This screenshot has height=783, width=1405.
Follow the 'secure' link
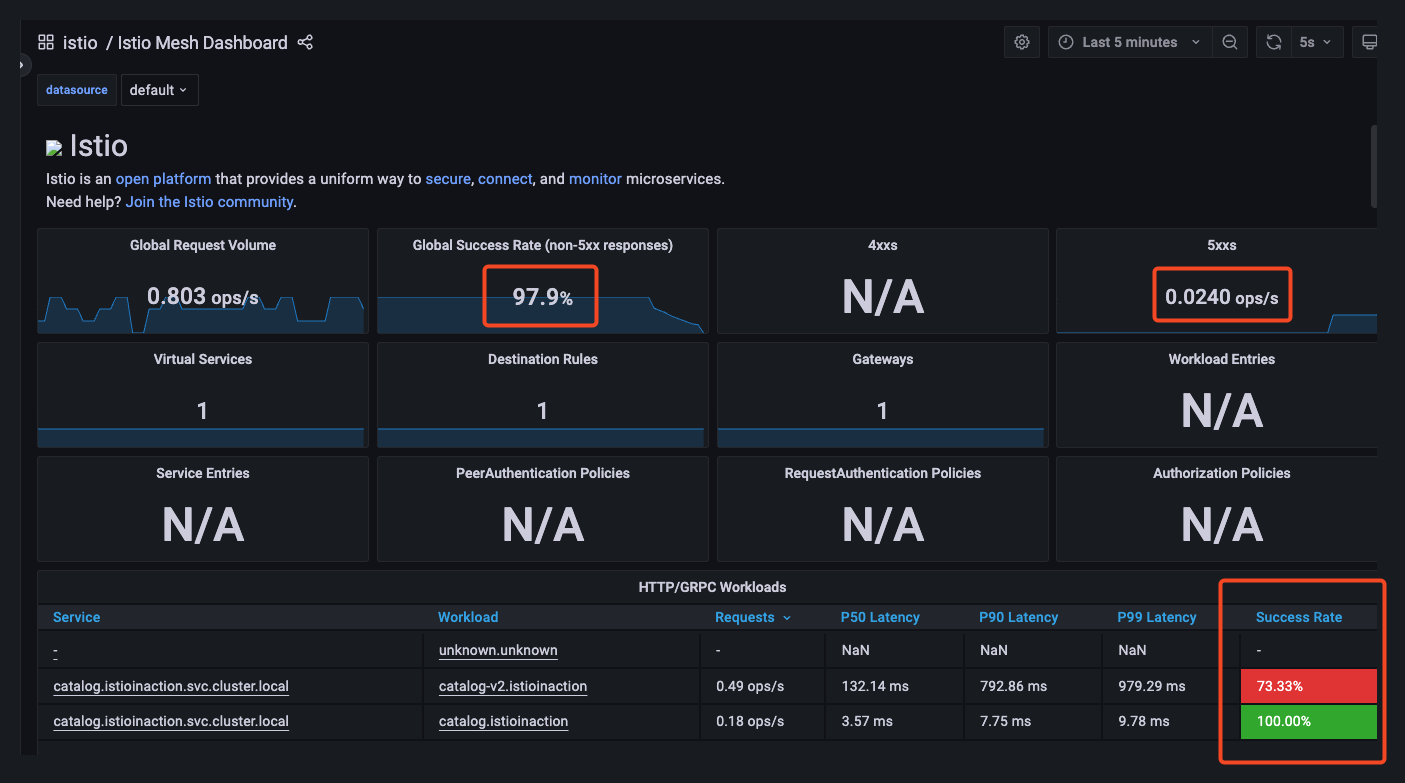448,179
